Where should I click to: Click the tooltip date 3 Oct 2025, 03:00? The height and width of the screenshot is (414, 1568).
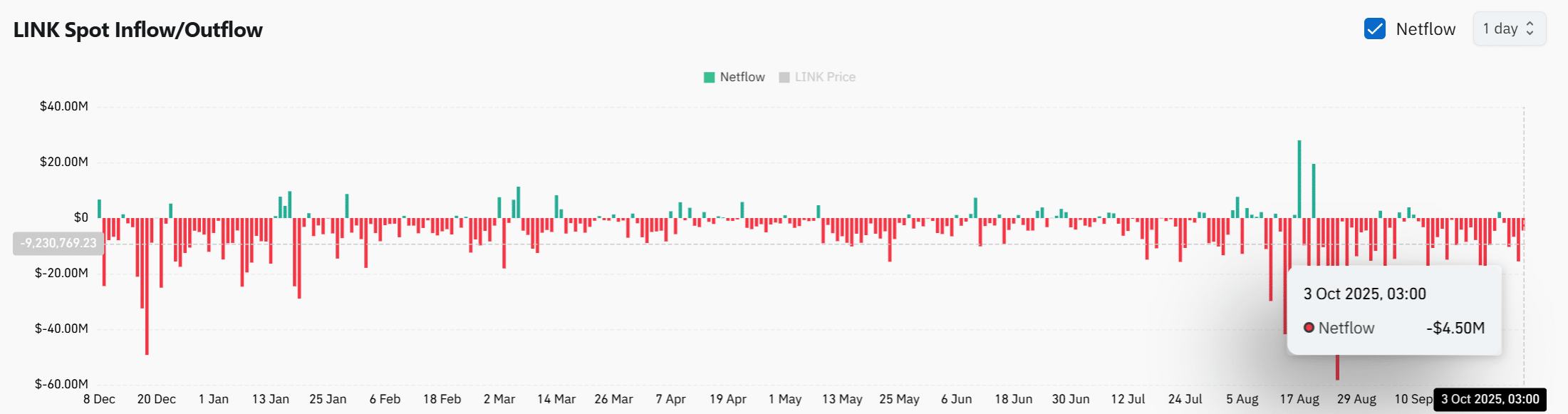(1364, 294)
